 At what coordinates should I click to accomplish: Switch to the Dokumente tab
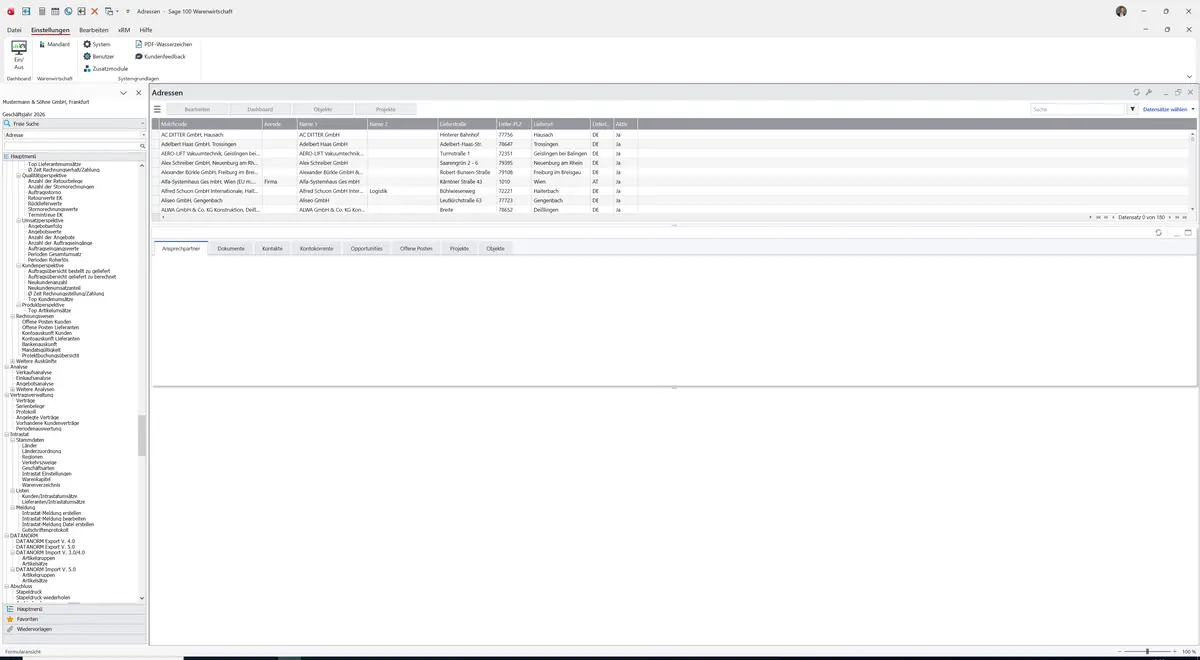[231, 248]
